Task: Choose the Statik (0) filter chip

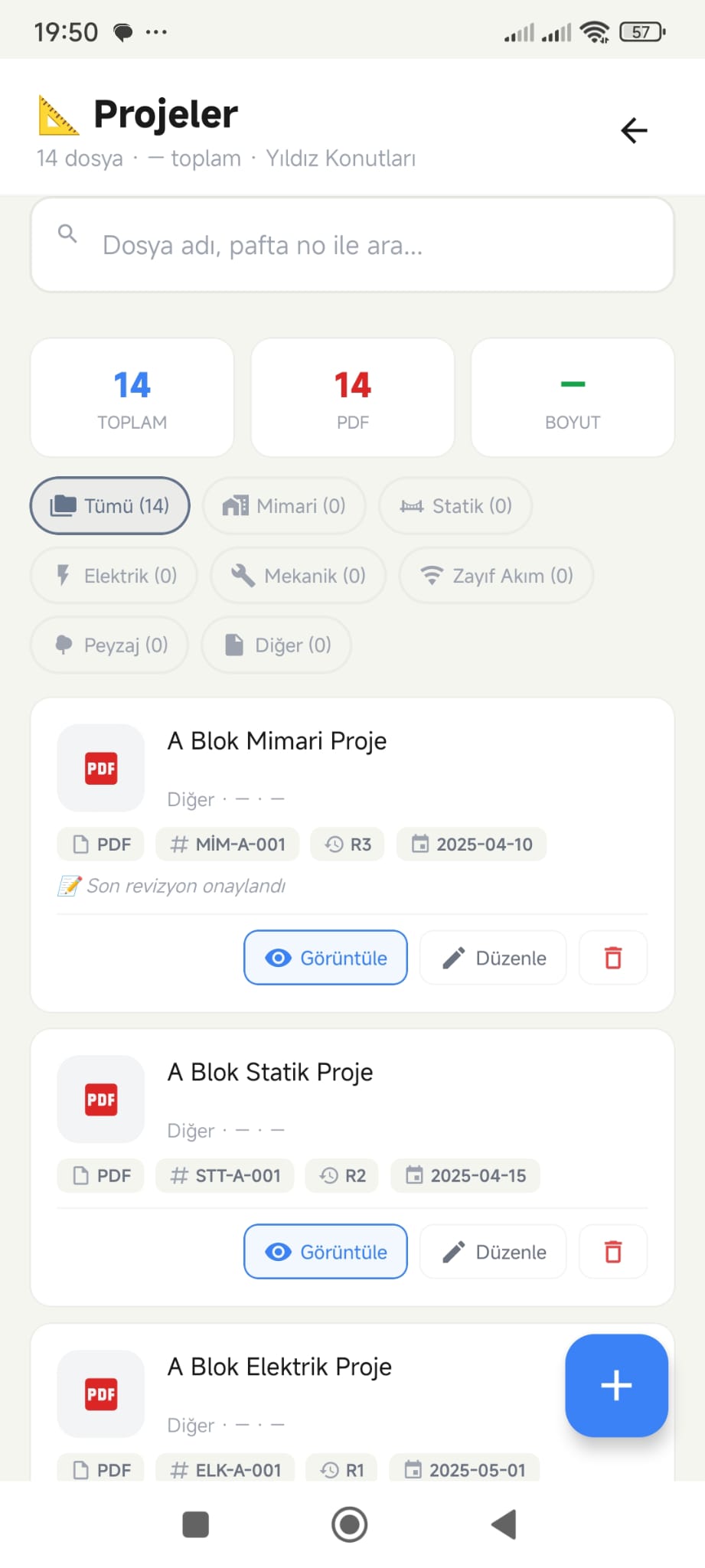Action: tap(455, 506)
